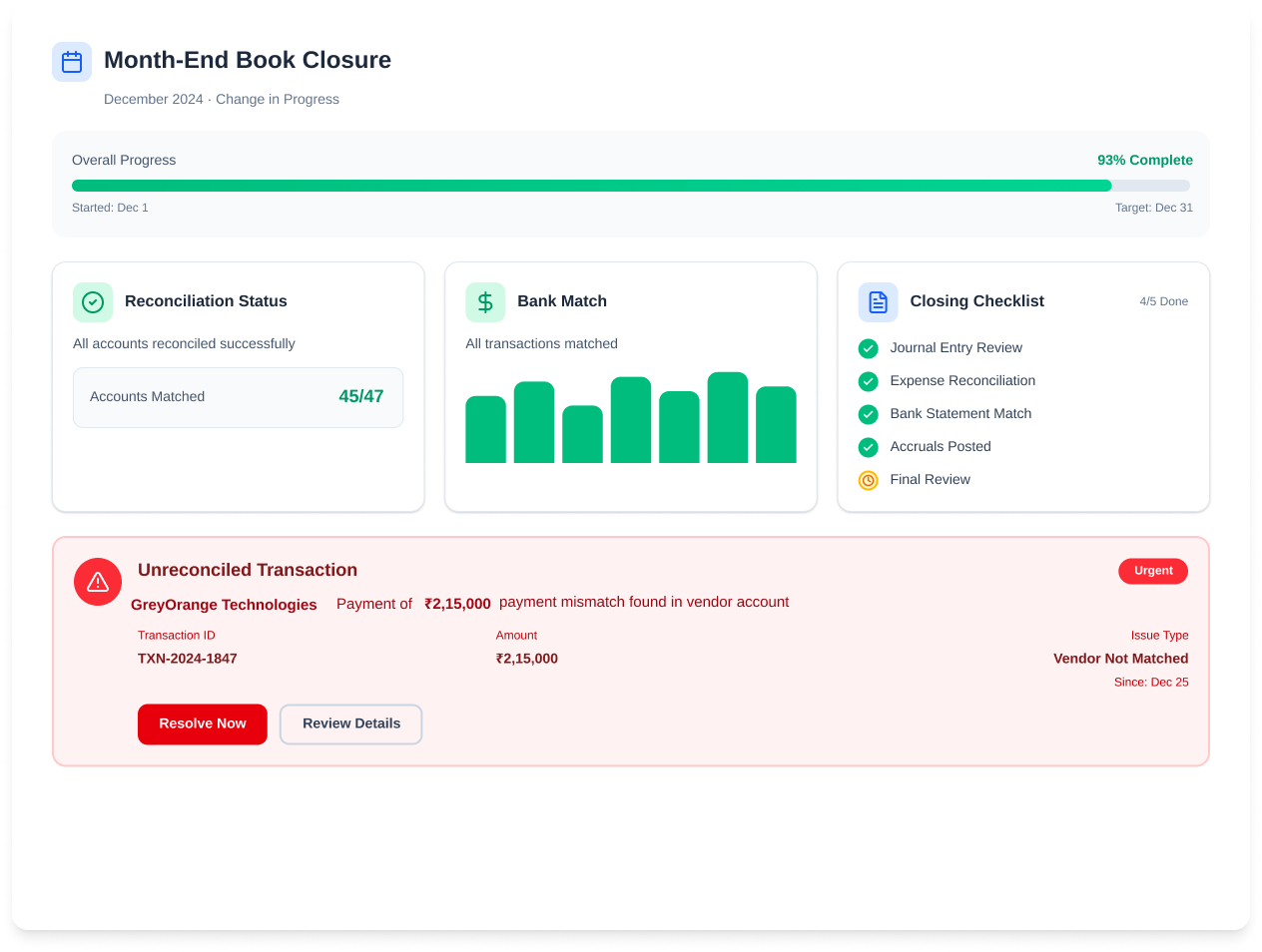
Task: Click the green check beside Expense Reconciliation
Action: tap(869, 381)
